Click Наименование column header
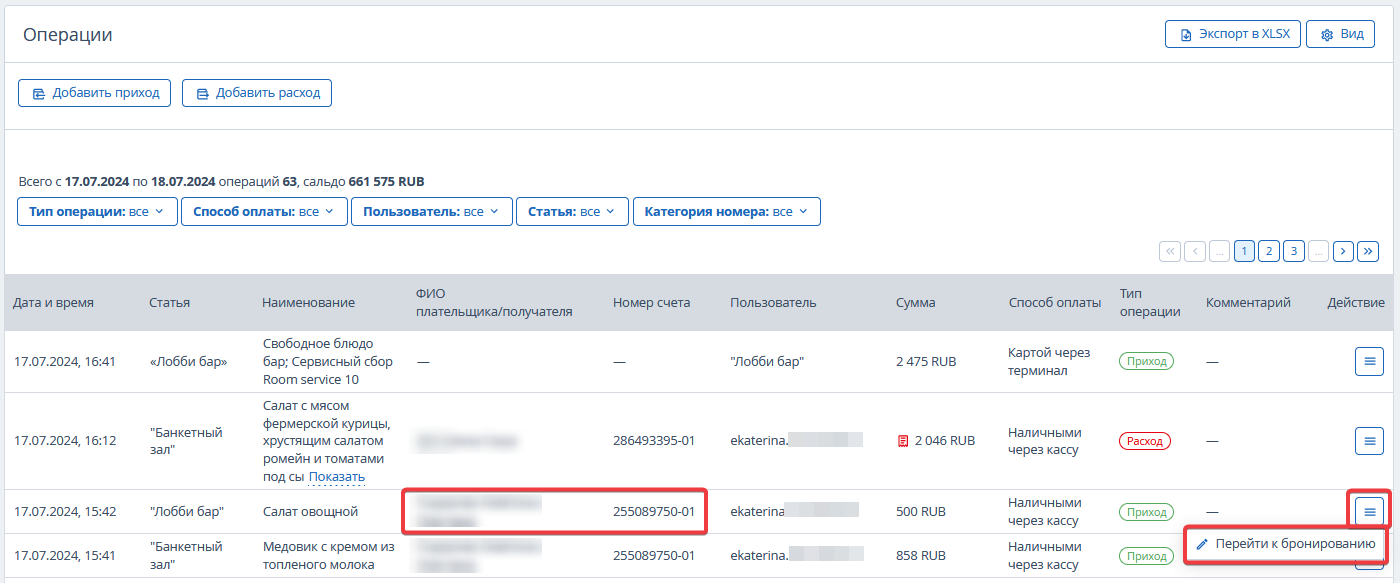This screenshot has height=583, width=1400. (x=308, y=302)
